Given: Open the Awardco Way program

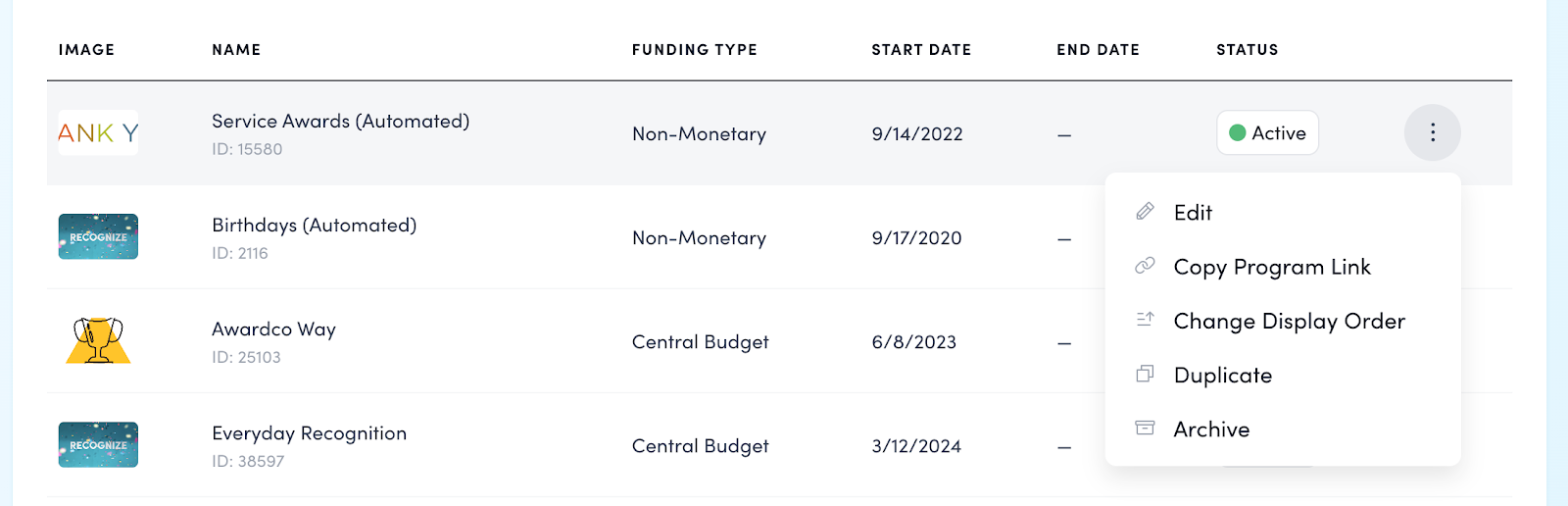Looking at the screenshot, I should pos(273,329).
